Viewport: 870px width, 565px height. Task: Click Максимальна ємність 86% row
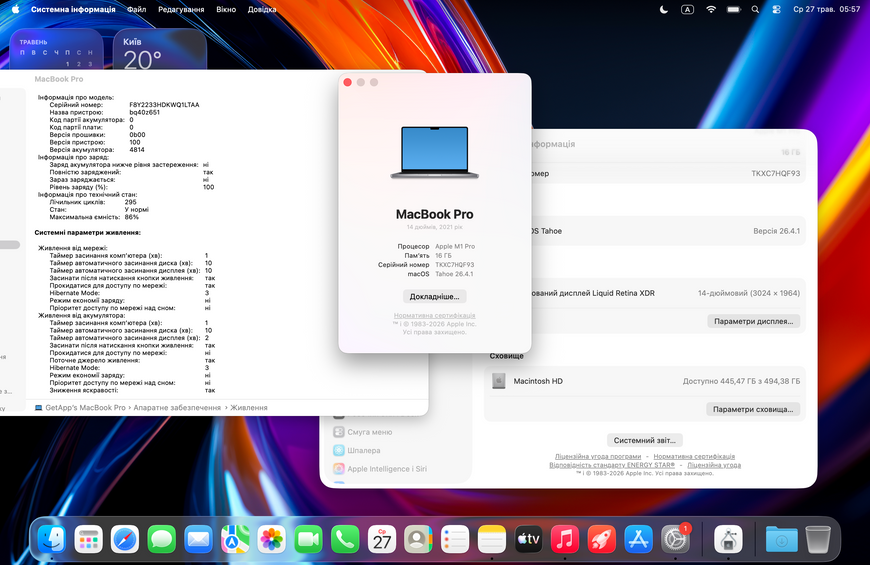point(94,217)
